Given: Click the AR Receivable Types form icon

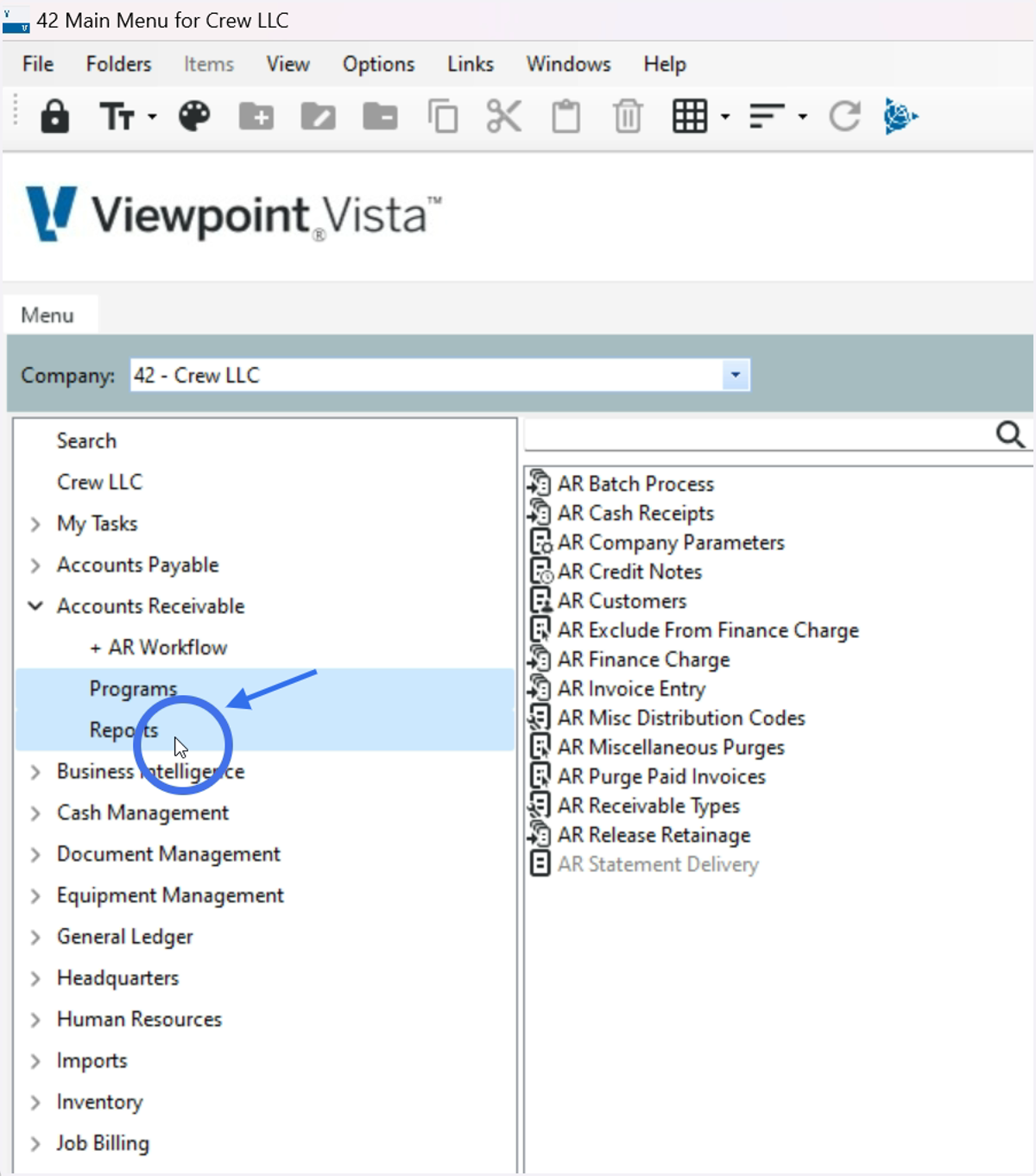Looking at the screenshot, I should pyautogui.click(x=540, y=806).
